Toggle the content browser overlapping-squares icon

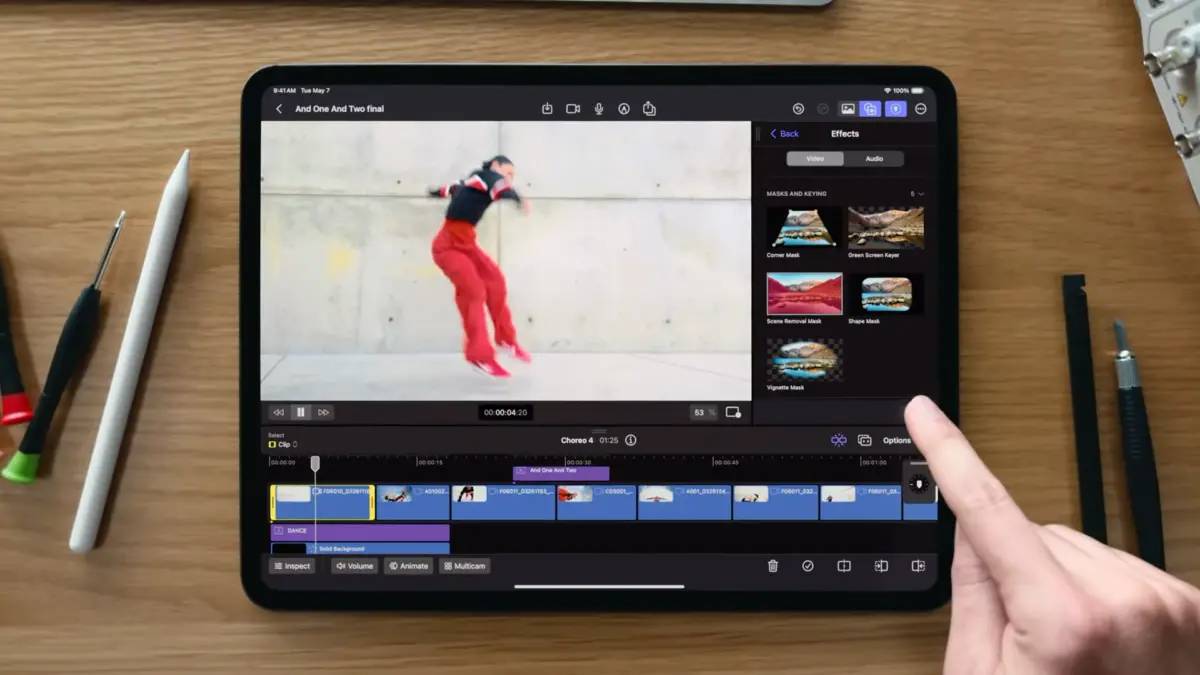point(870,109)
